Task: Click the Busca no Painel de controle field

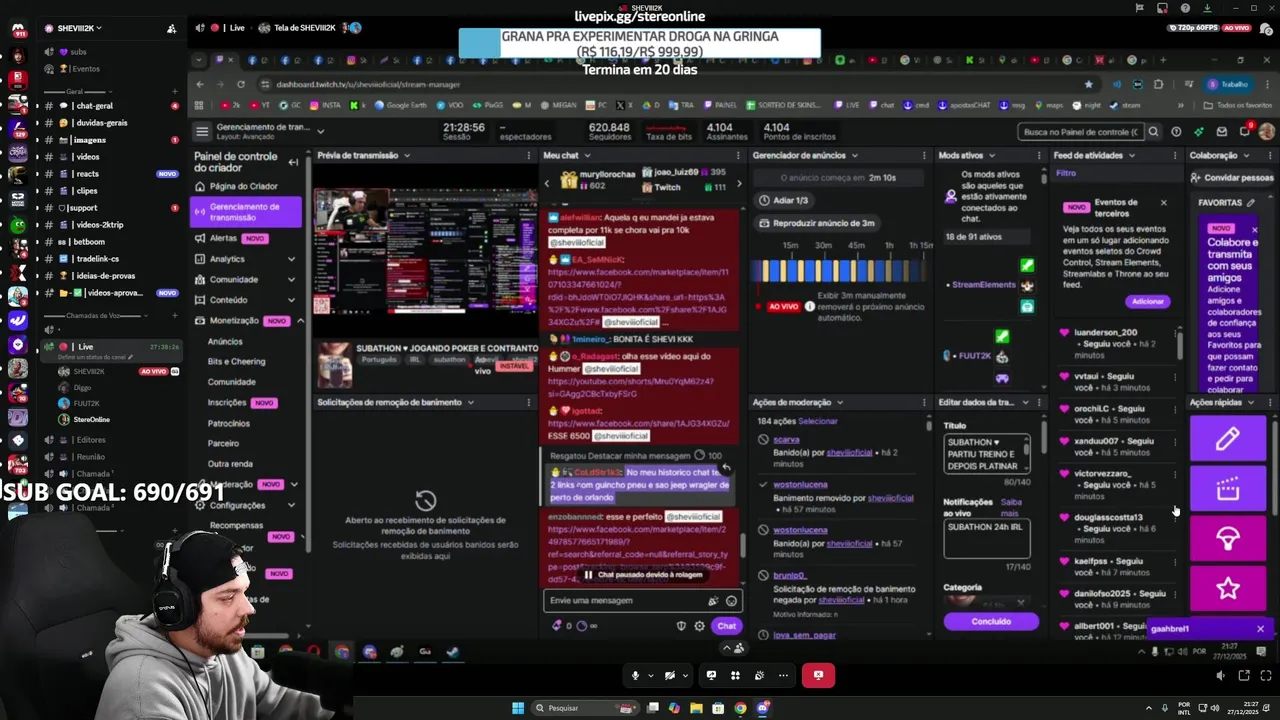Action: click(1081, 131)
